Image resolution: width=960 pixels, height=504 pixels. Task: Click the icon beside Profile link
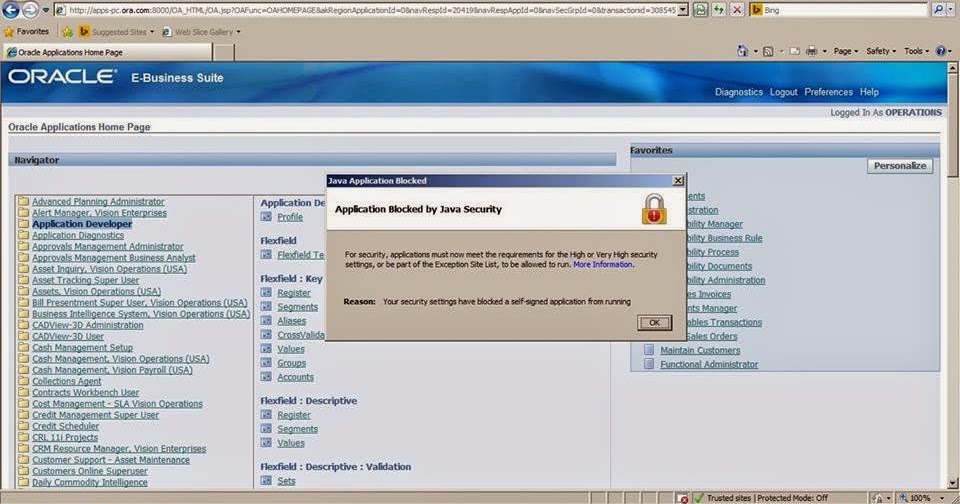pos(266,217)
